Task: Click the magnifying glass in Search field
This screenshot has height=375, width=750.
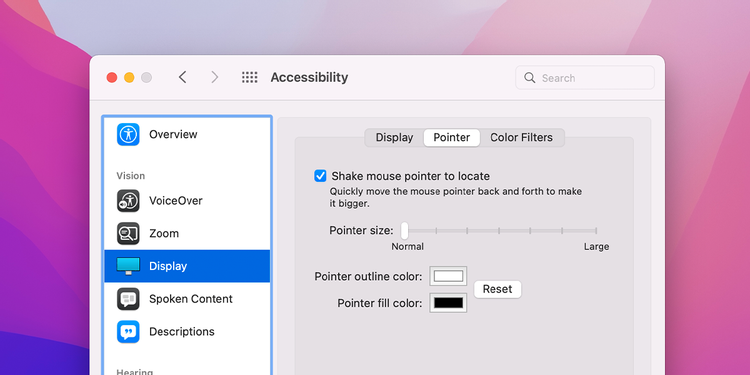Action: 529,77
